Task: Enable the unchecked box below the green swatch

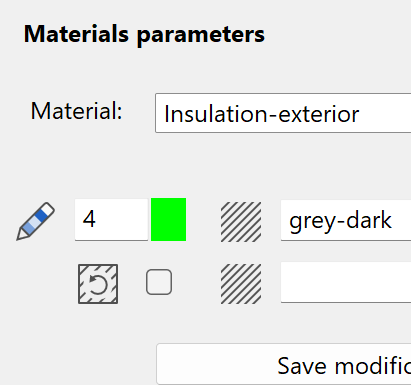Action: 159,282
